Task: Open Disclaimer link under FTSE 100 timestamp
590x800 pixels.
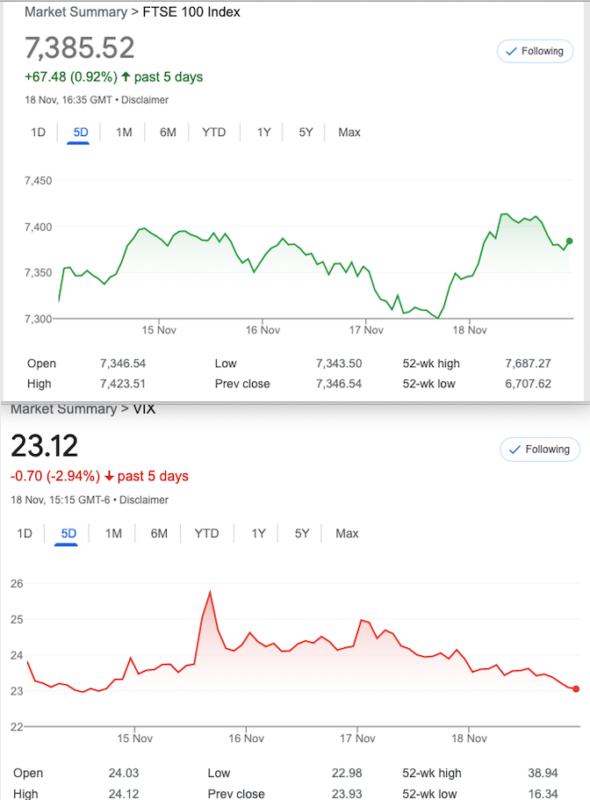Action: [145, 100]
